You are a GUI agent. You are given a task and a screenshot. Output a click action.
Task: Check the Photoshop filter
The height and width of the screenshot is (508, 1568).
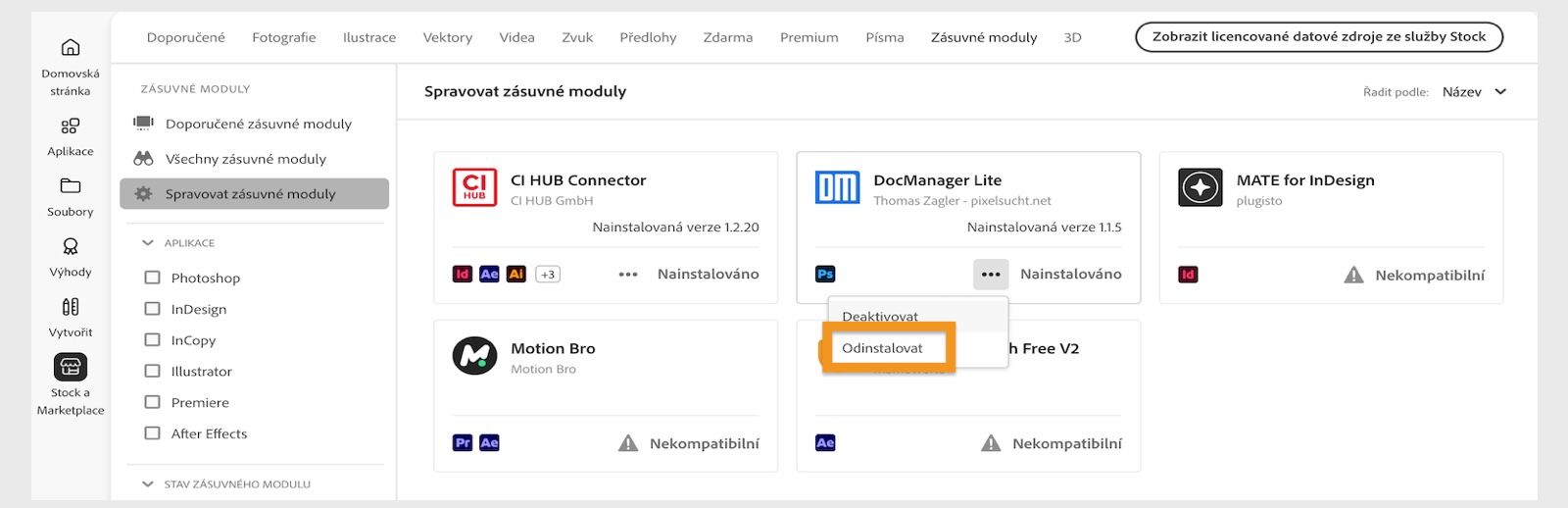(x=152, y=278)
